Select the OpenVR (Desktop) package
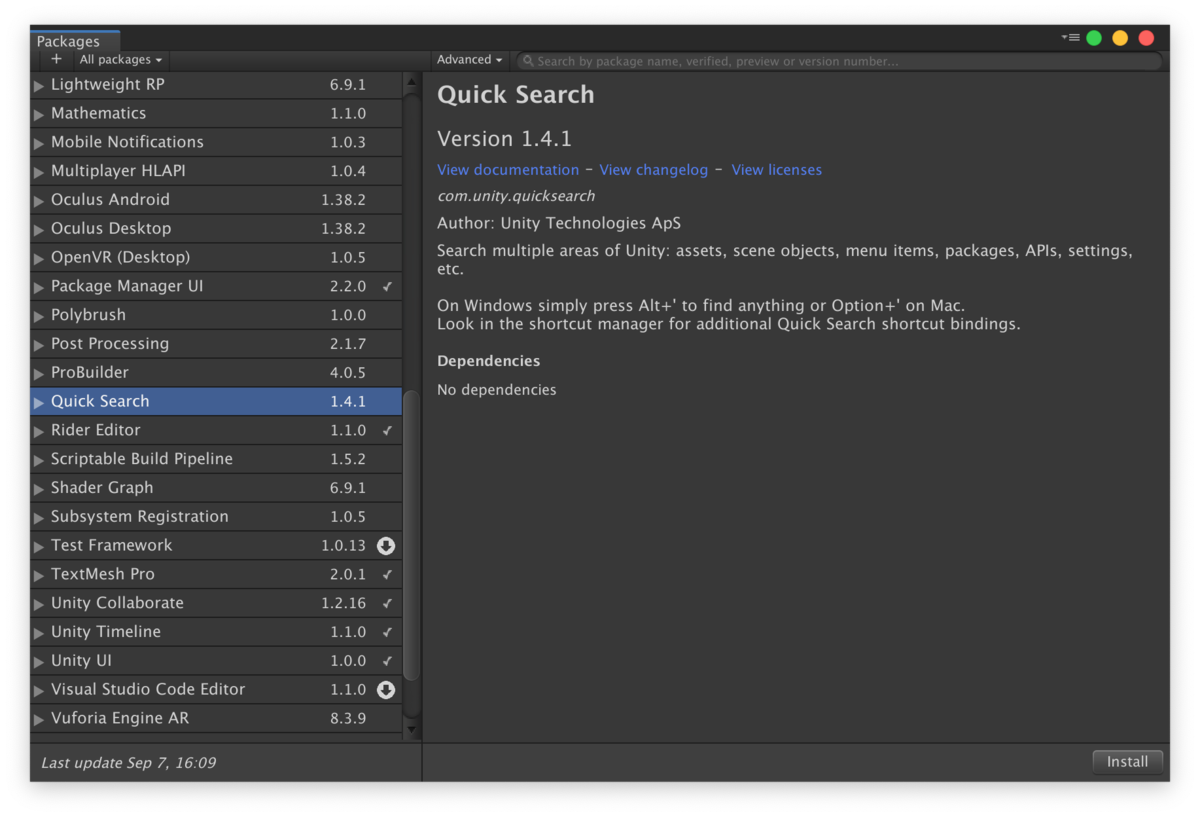1200x817 pixels. tap(216, 258)
